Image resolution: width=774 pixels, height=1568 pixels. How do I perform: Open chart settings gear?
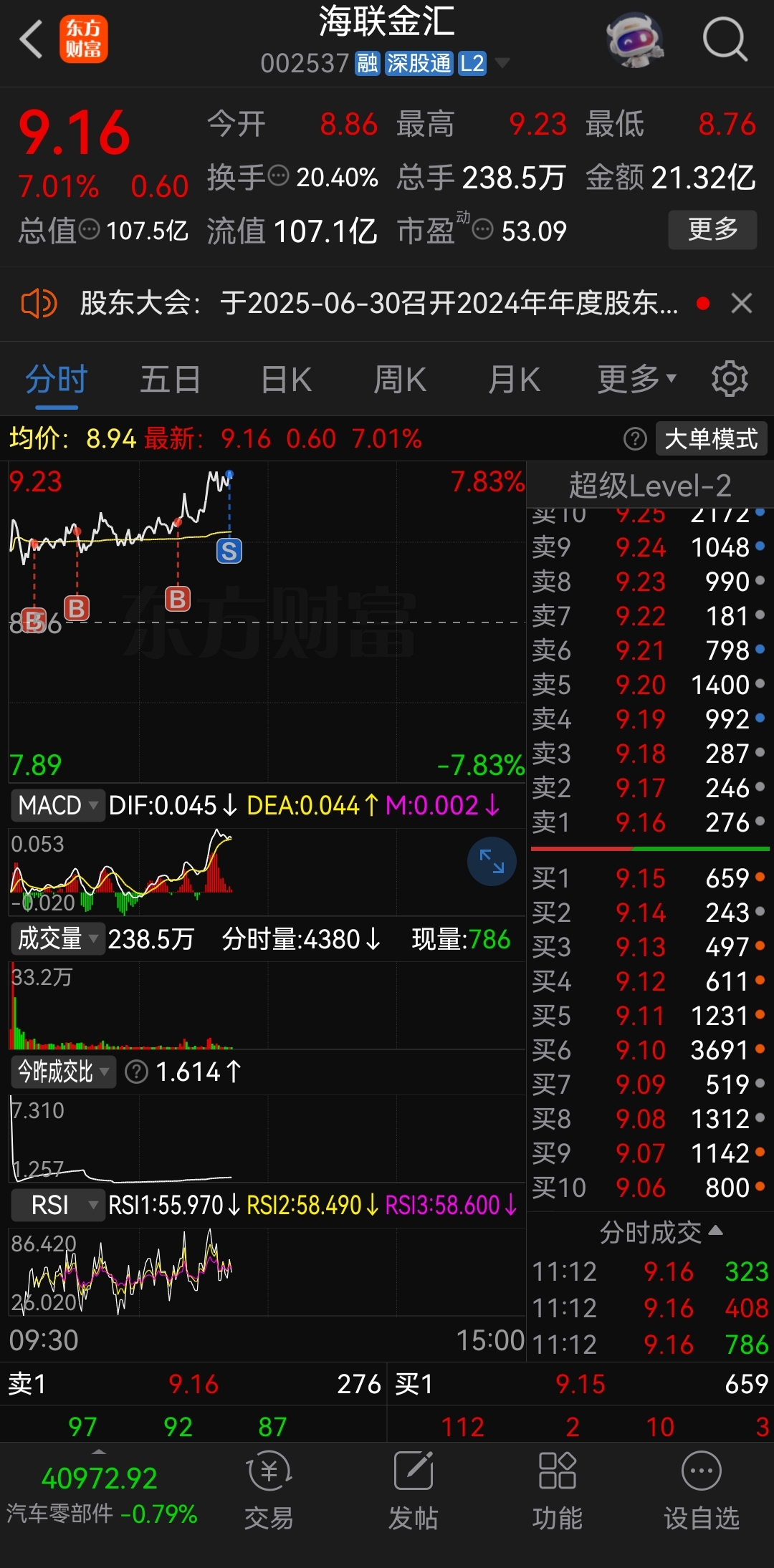pyautogui.click(x=730, y=379)
